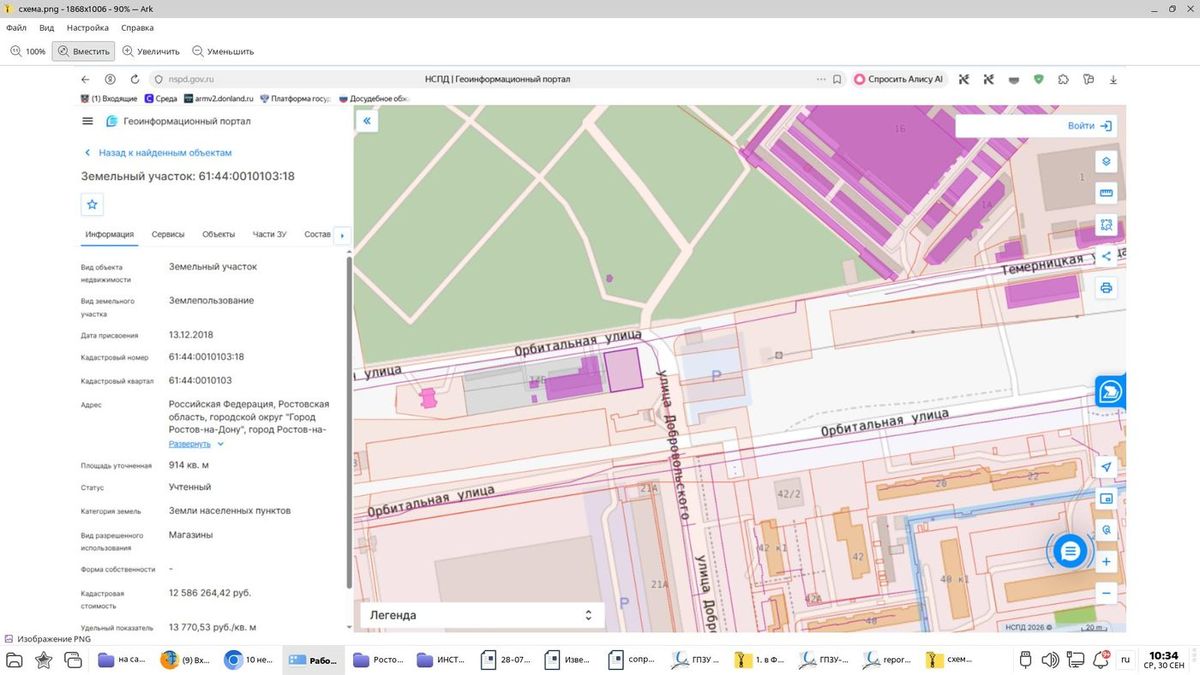Viewport: 1200px width, 675px height.
Task: Zoom out the map with minus button
Action: click(1106, 593)
